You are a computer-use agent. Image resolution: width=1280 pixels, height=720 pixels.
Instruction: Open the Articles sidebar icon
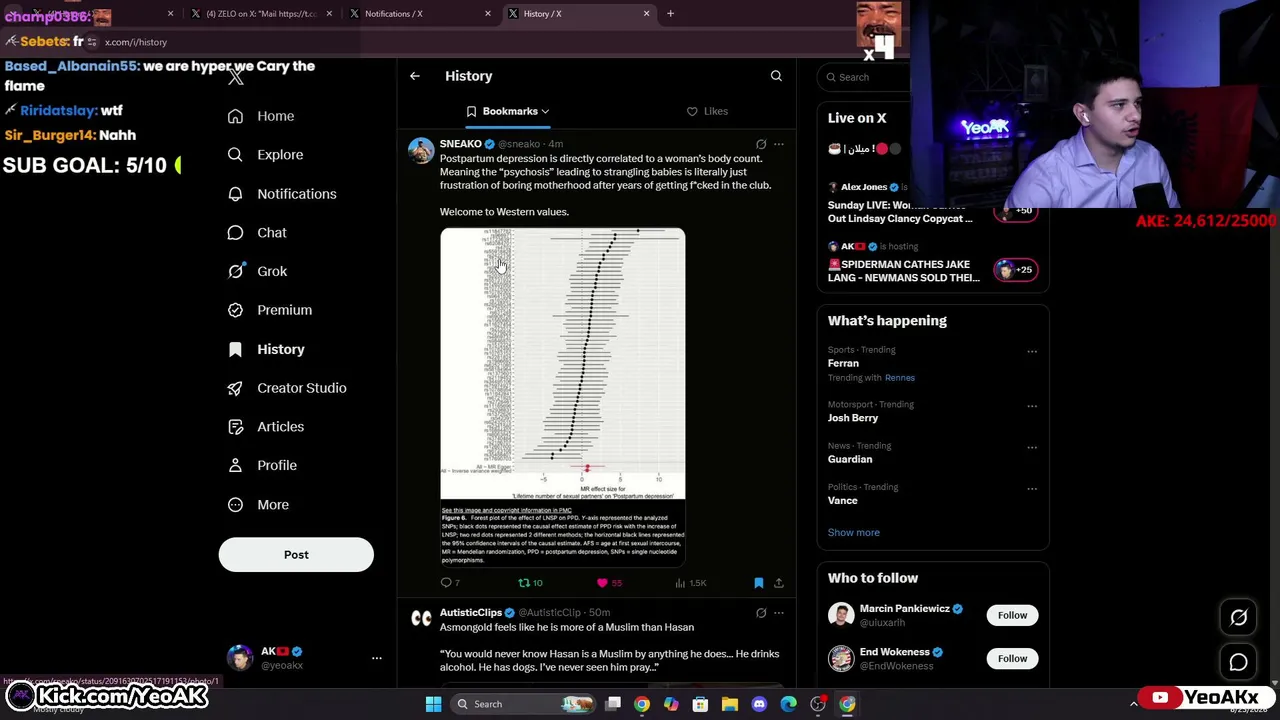[x=235, y=427]
